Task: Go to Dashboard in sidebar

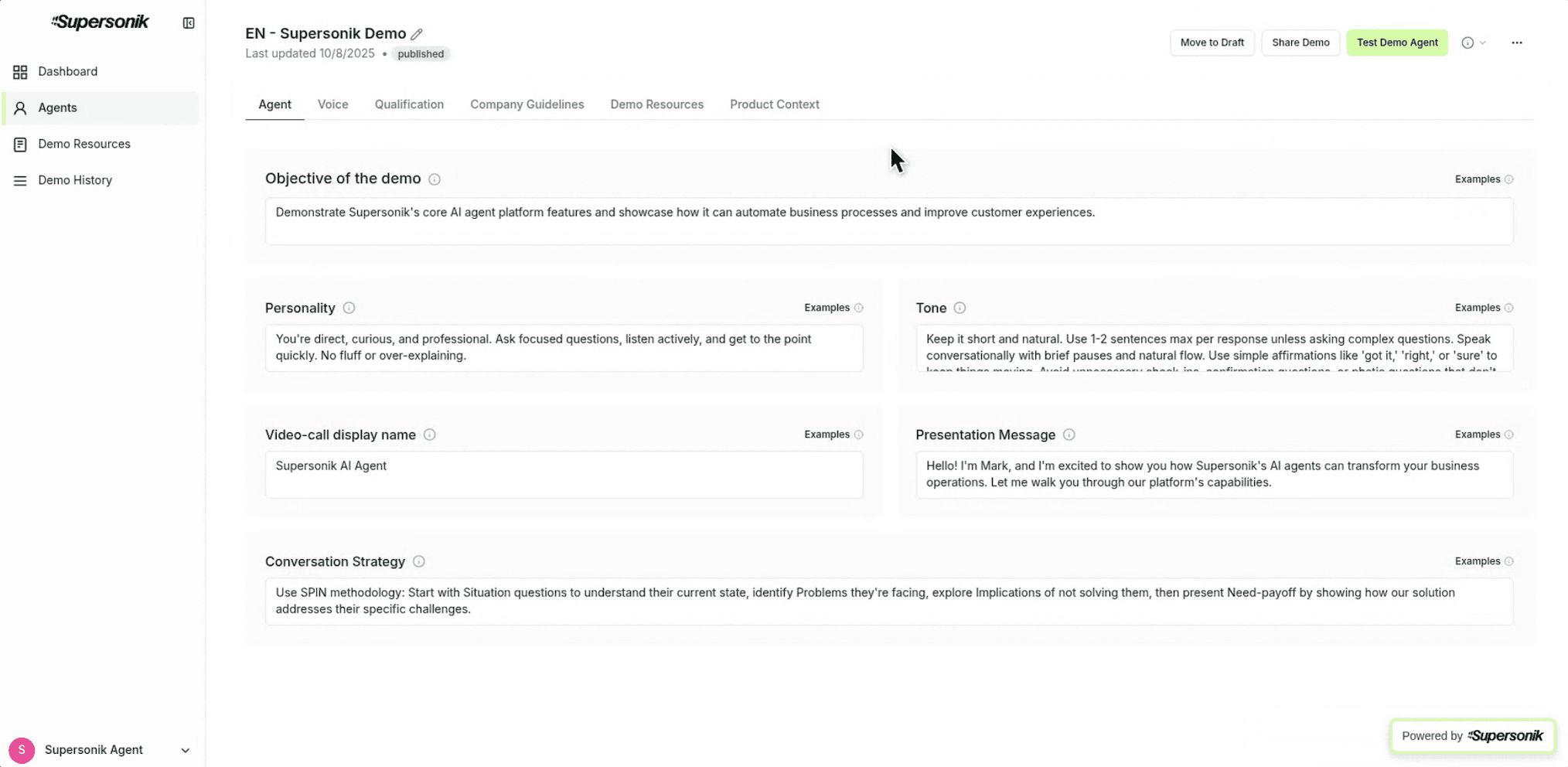Action: click(101, 72)
